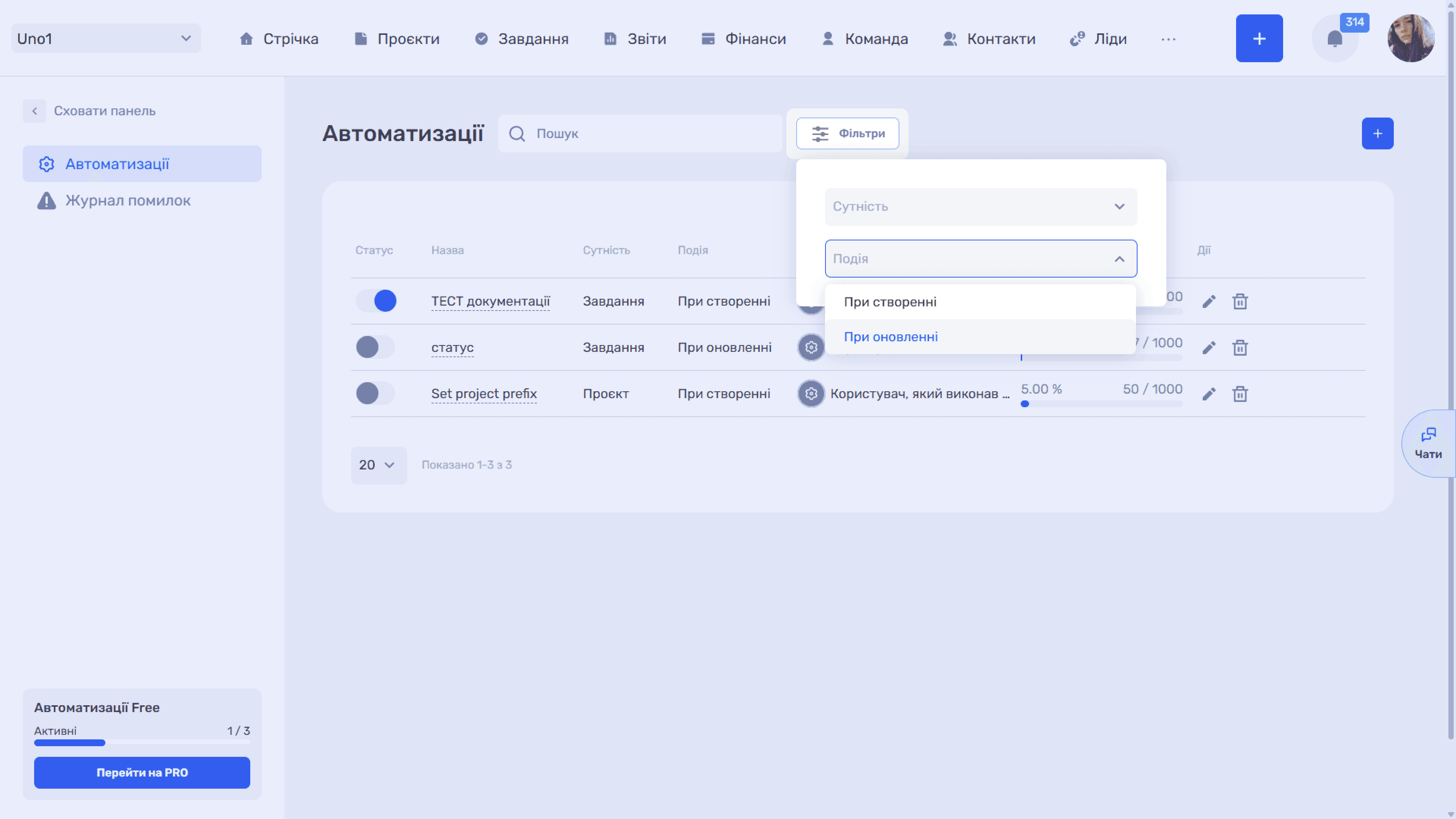Select Автоматизації in the sidebar

click(142, 164)
